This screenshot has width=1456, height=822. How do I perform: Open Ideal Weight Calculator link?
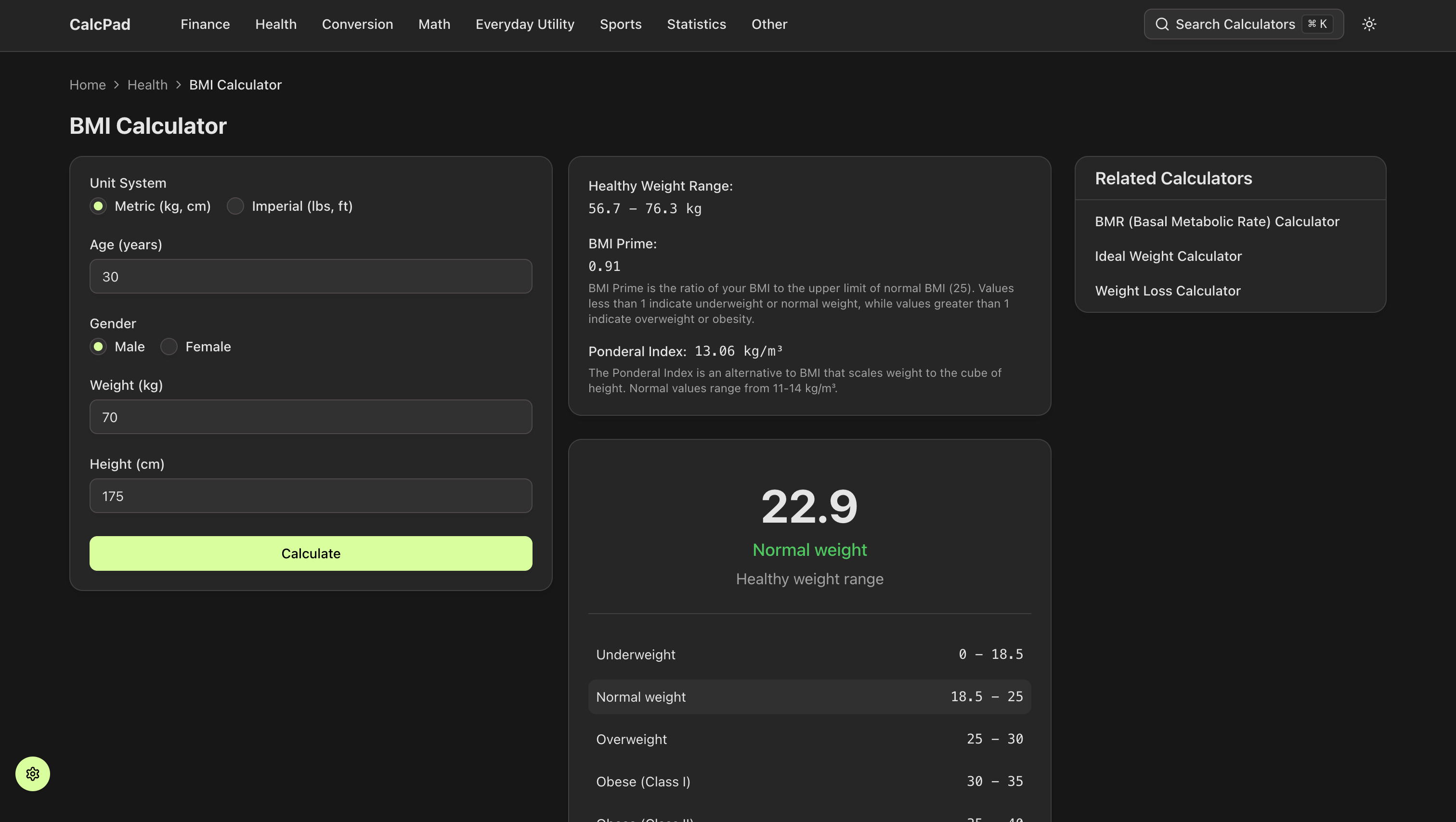coord(1168,256)
